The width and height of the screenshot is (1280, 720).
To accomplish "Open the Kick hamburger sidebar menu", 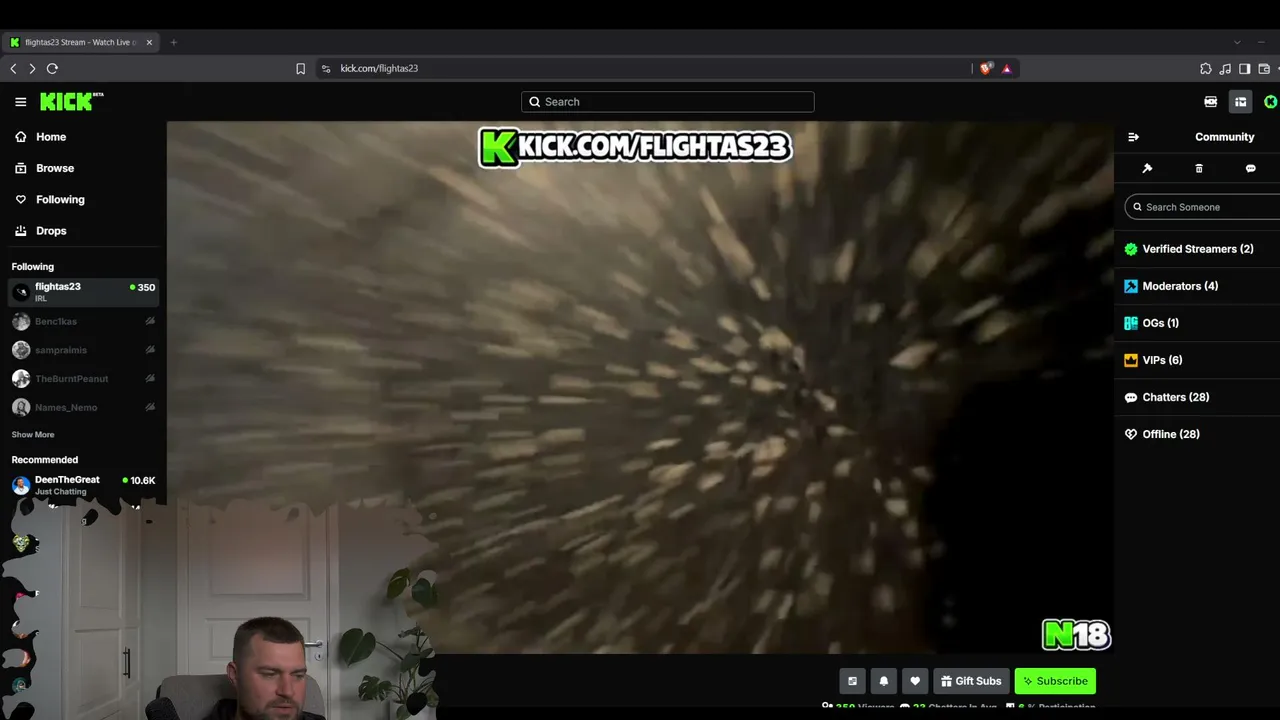I will coord(20,102).
